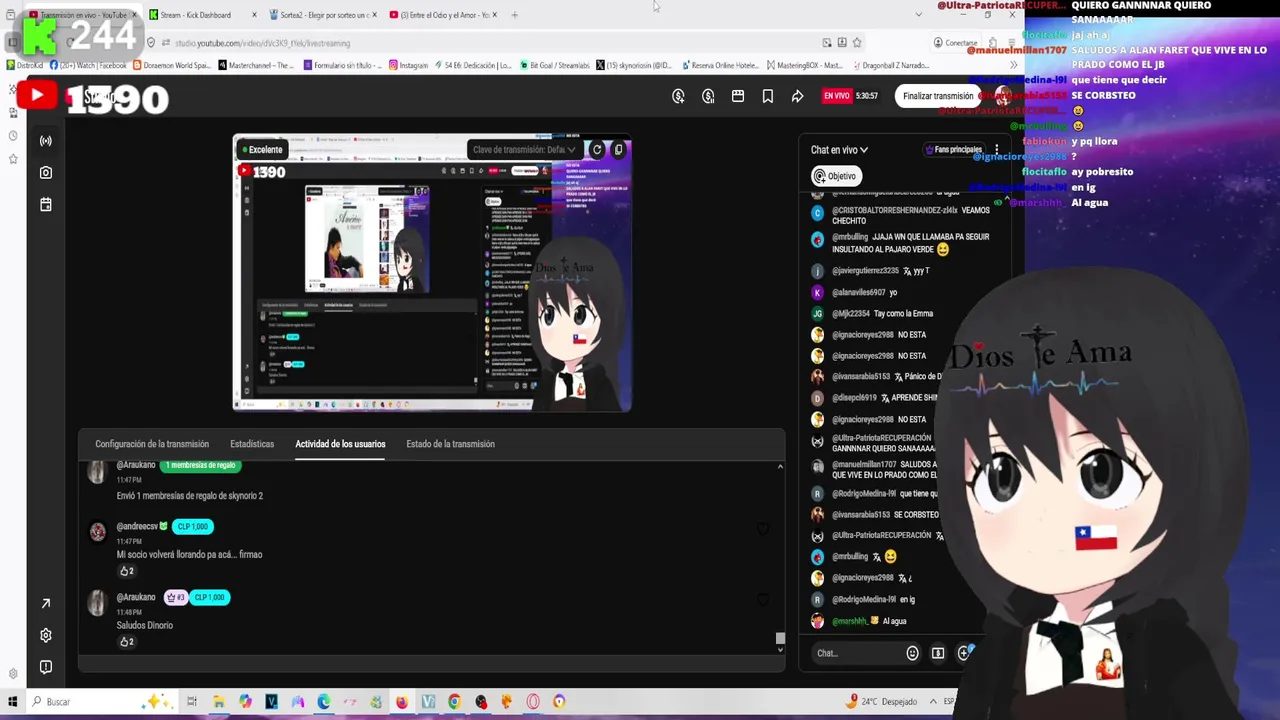Click the plus icon beside chat input
This screenshot has width=1280, height=720.
(x=963, y=653)
